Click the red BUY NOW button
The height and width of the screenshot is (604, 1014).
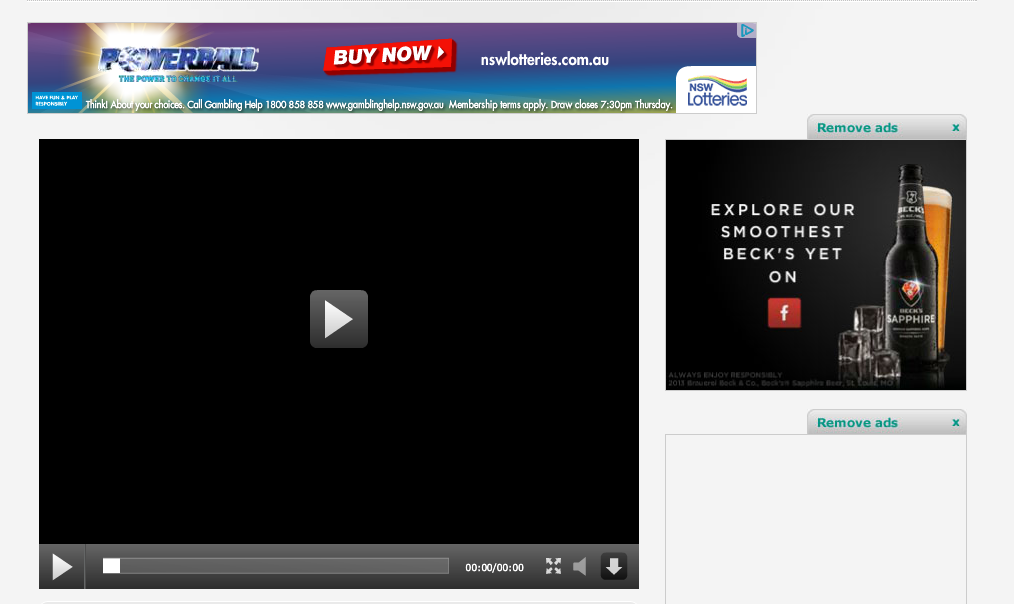389,56
